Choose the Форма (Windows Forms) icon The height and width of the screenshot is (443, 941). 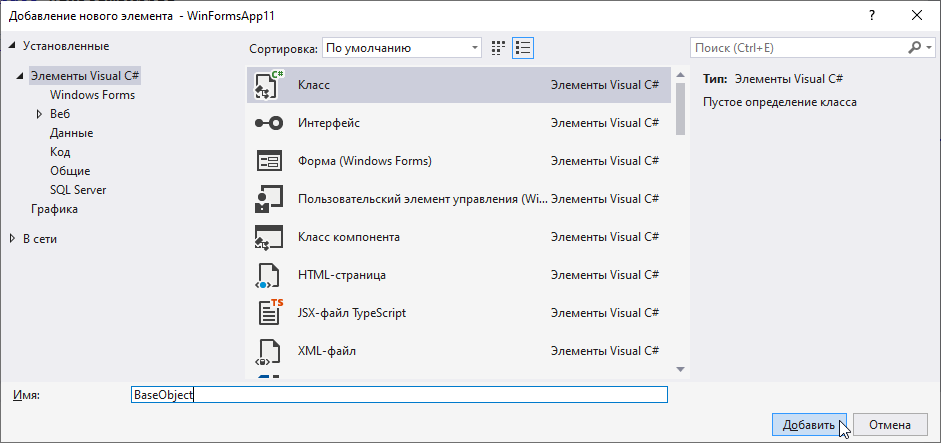269,161
